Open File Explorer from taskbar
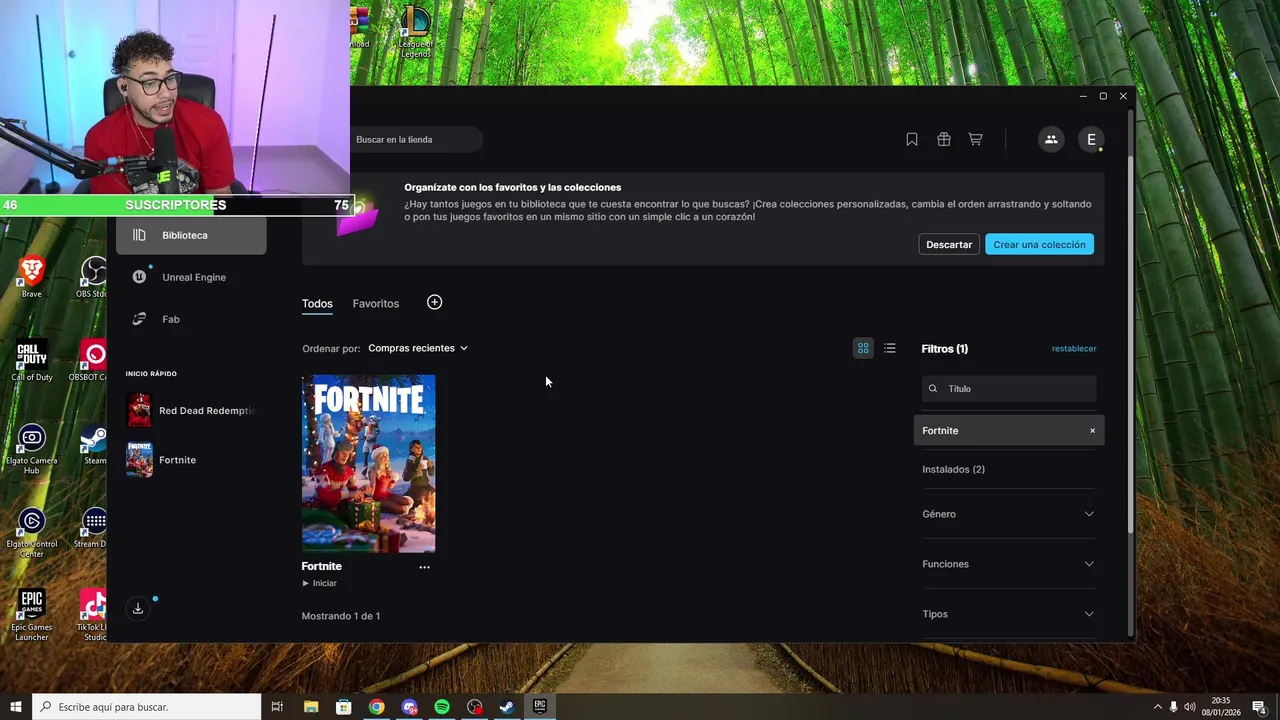This screenshot has height=720, width=1280. tap(311, 707)
